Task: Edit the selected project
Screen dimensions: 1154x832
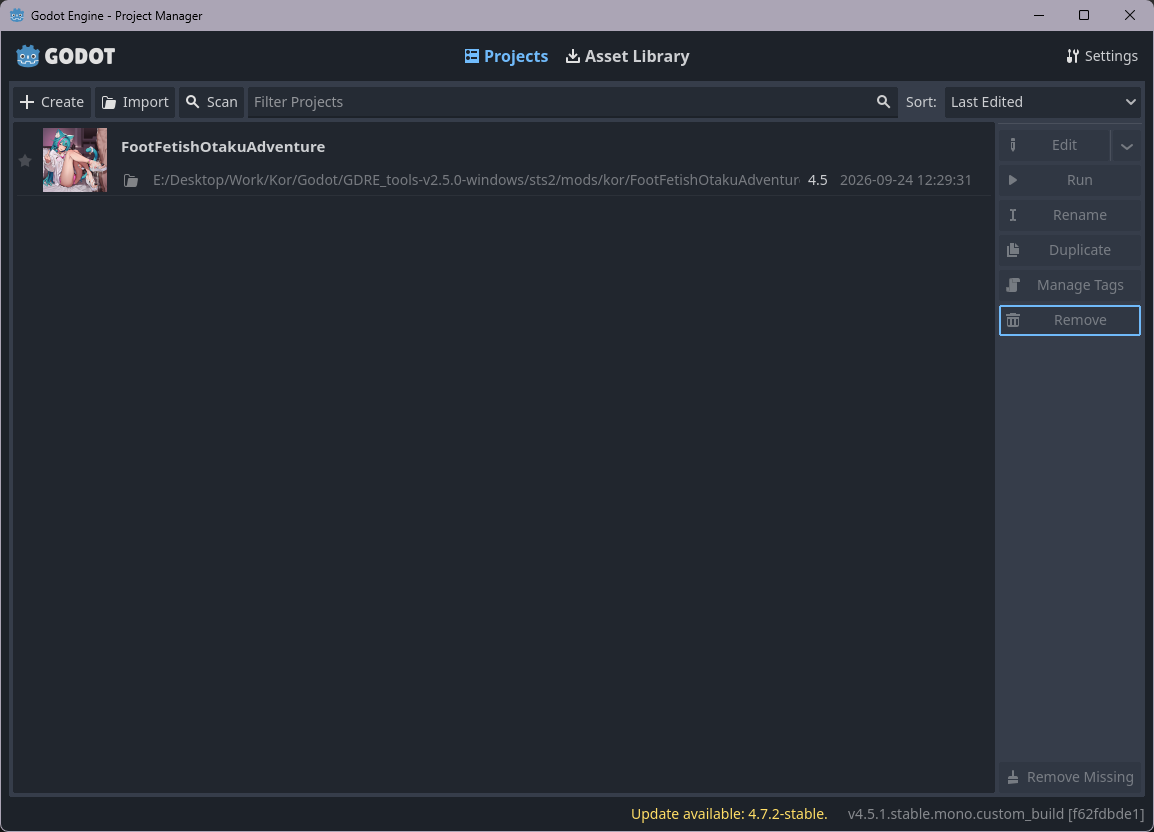Action: click(1054, 145)
